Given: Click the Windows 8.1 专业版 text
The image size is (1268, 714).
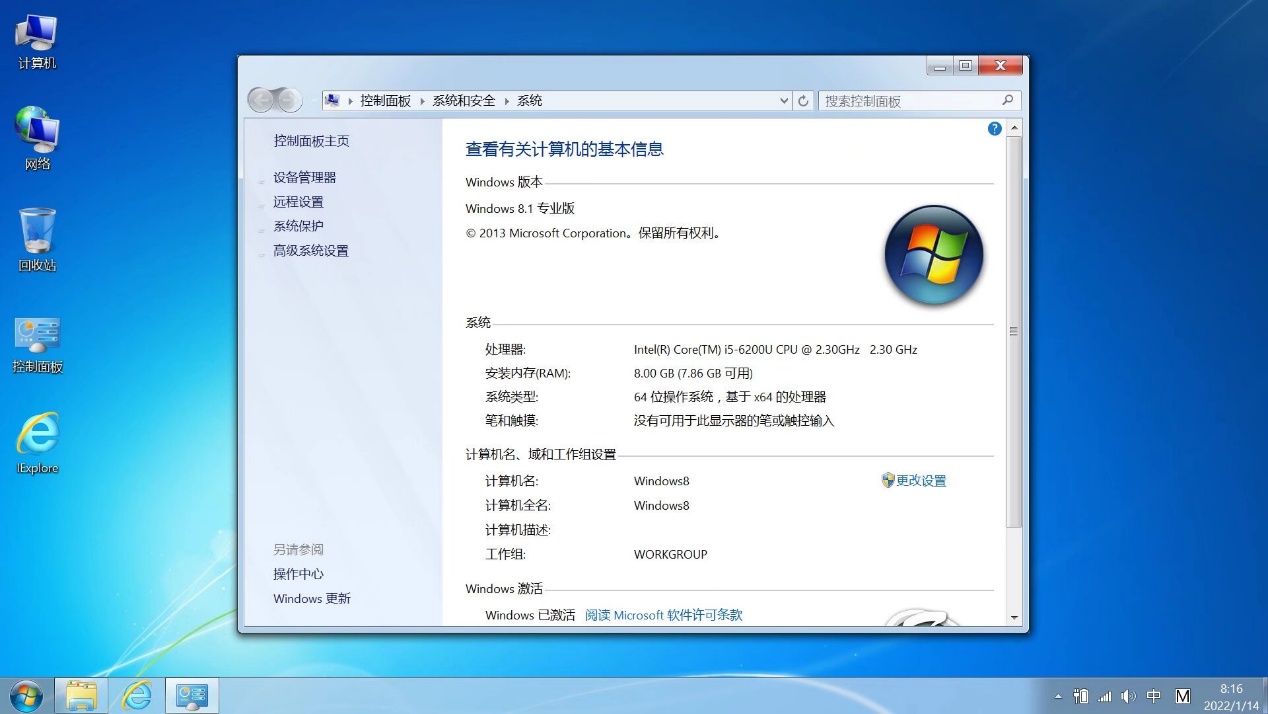Looking at the screenshot, I should (x=520, y=209).
